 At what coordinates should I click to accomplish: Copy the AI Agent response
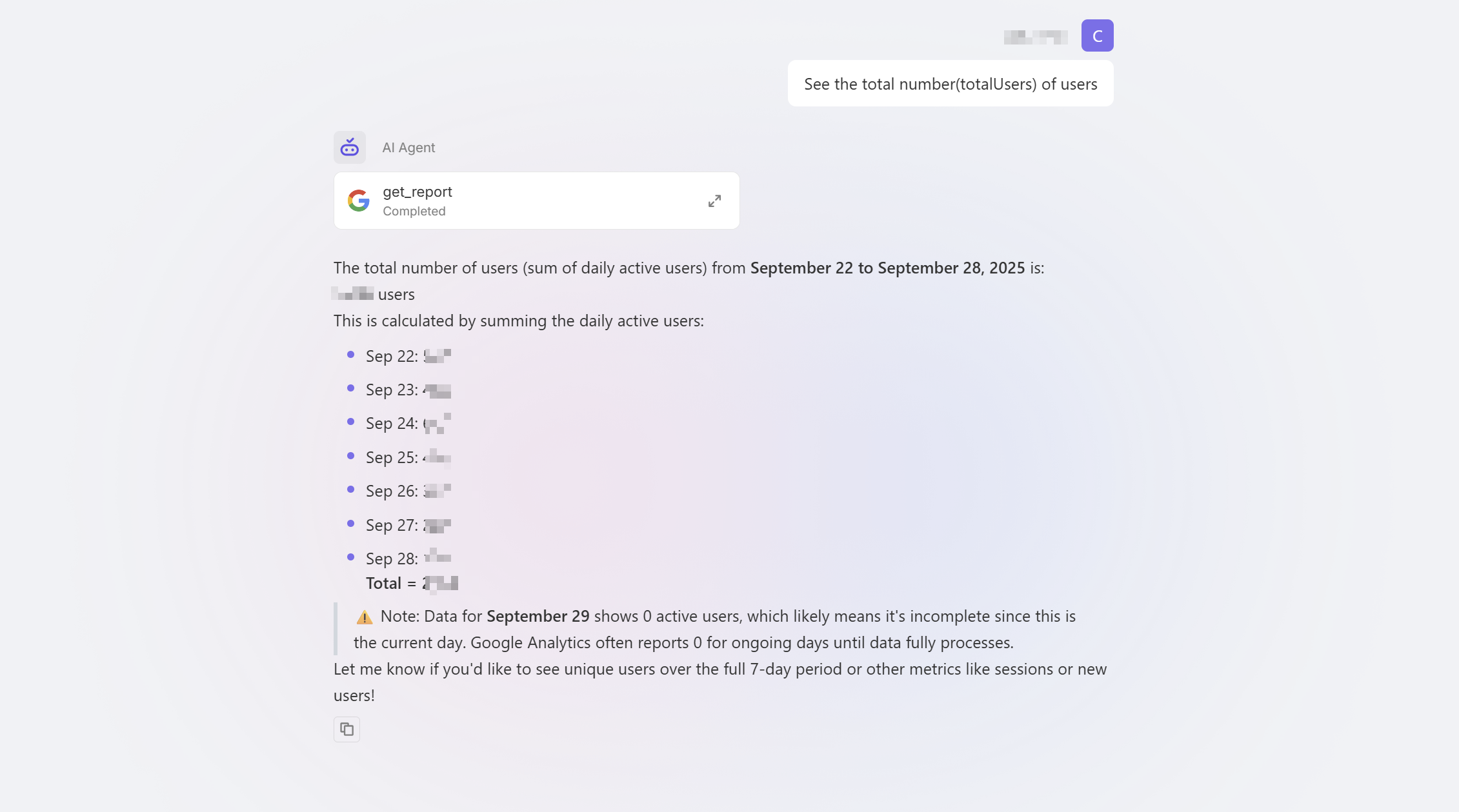click(x=347, y=729)
